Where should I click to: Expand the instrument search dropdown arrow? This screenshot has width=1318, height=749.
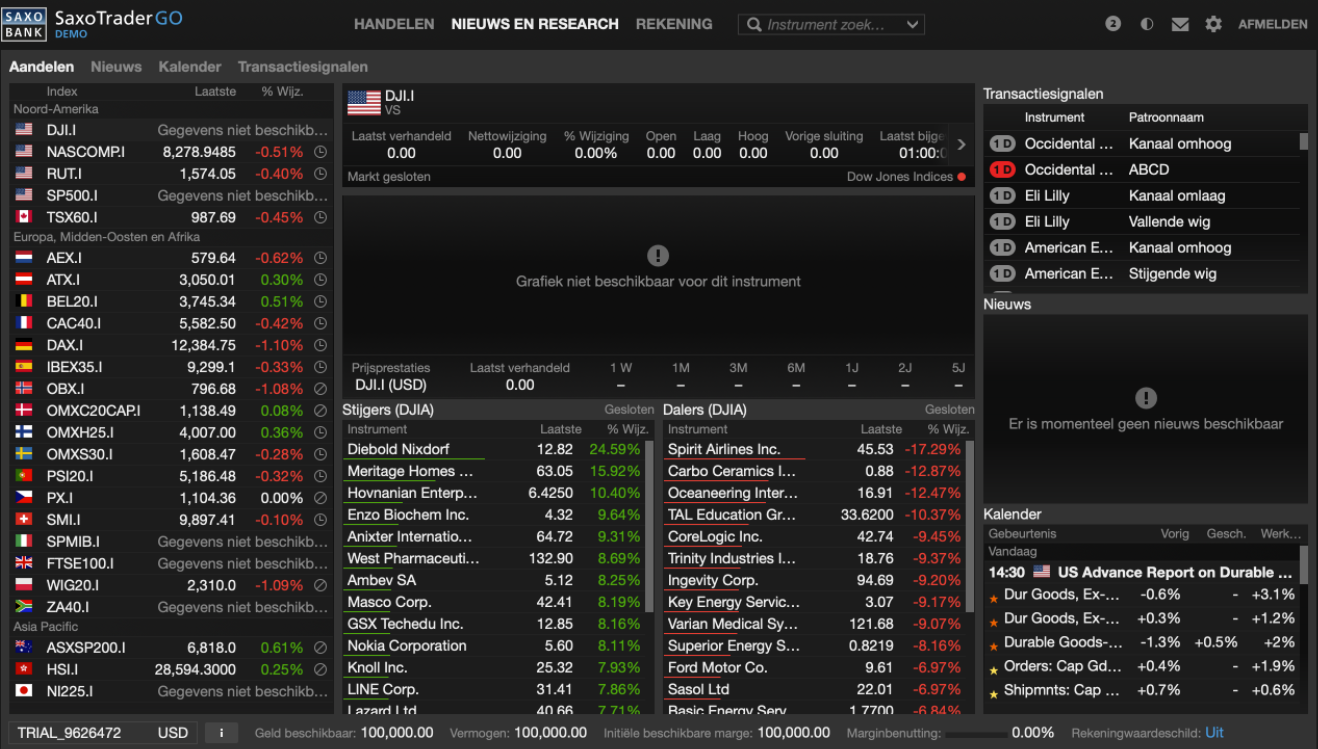[912, 25]
